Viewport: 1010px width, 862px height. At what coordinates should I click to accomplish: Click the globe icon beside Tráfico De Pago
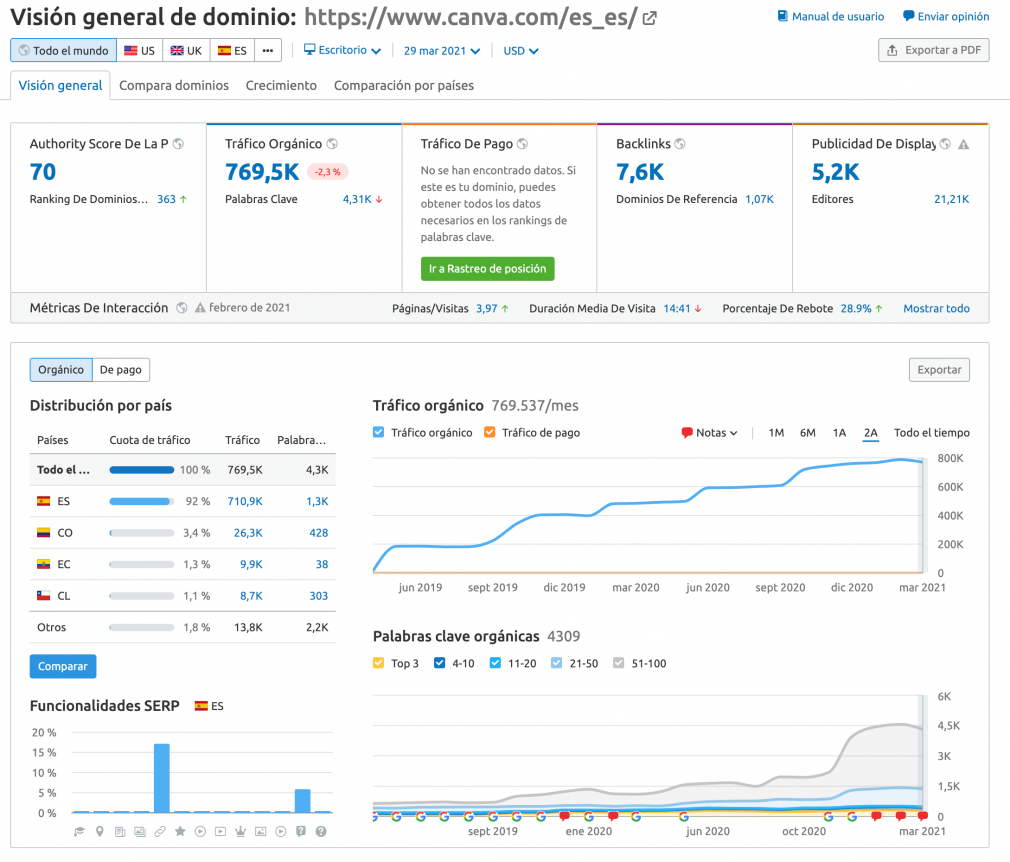pos(522,144)
